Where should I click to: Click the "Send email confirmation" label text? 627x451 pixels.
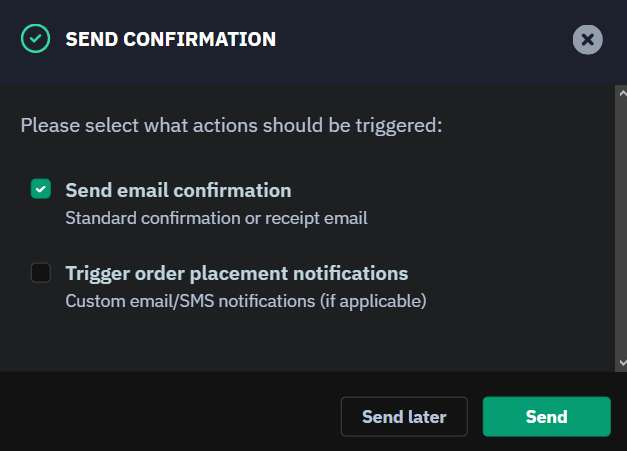[178, 190]
